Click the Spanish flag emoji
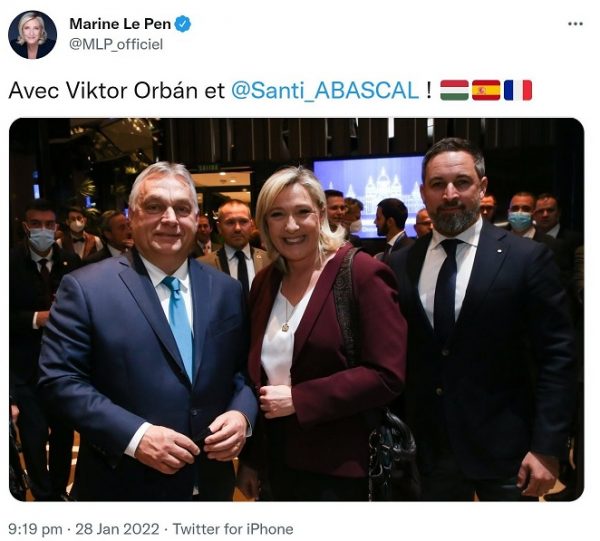 (486, 90)
